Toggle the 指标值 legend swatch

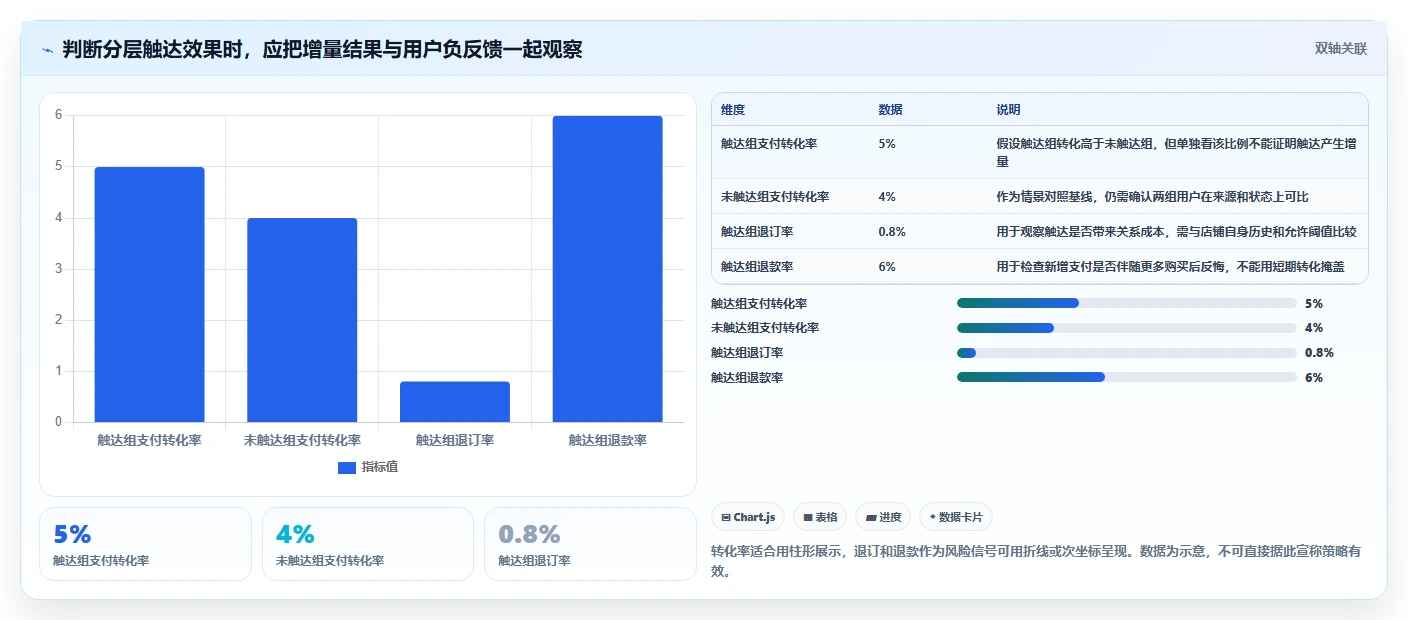click(347, 467)
